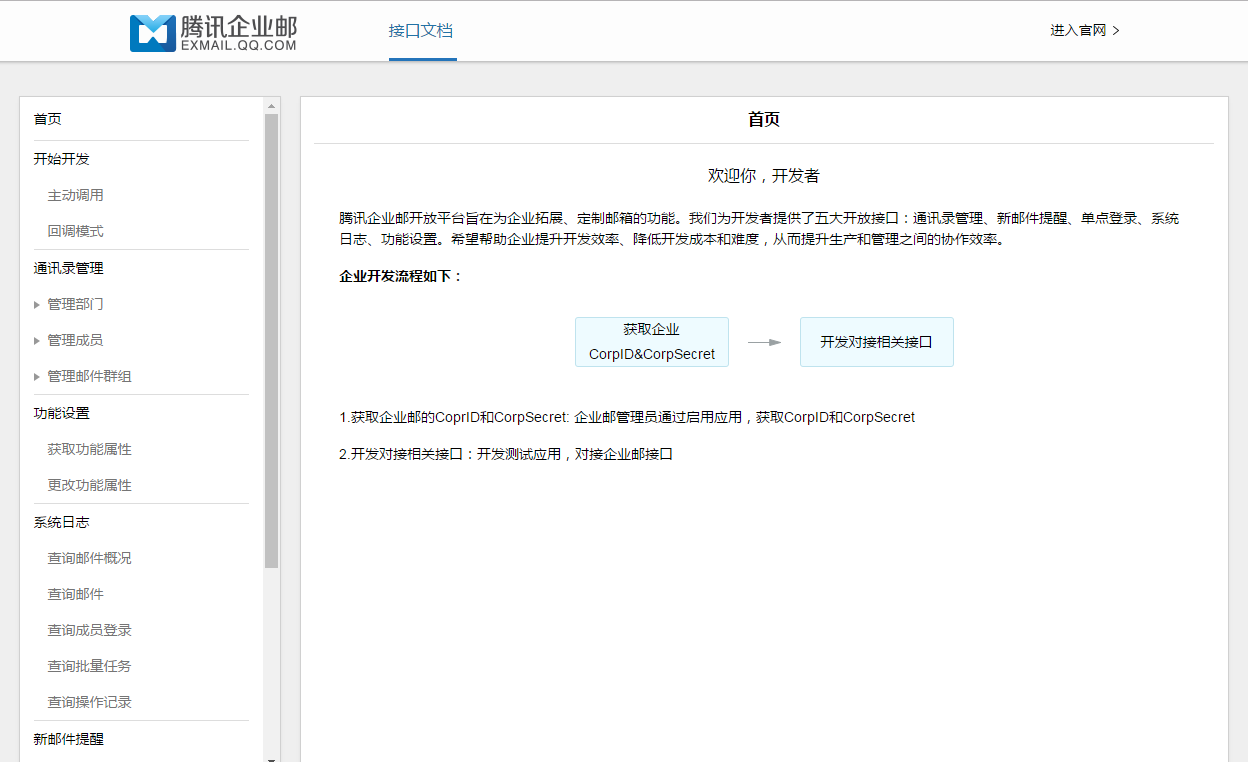Expand the 管理邮件群组 tree arrow

[37, 377]
